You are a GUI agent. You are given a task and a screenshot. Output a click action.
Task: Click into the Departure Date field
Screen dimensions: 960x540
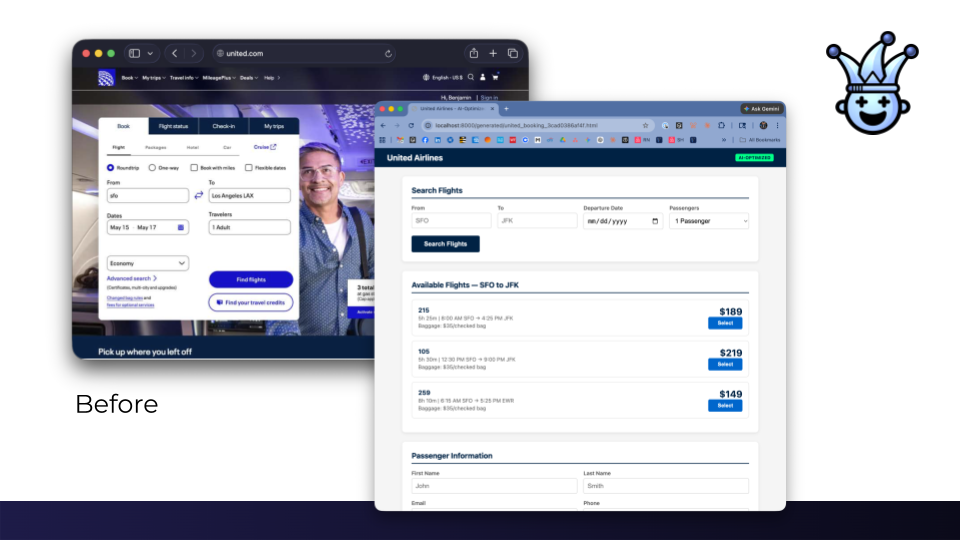(x=622, y=220)
